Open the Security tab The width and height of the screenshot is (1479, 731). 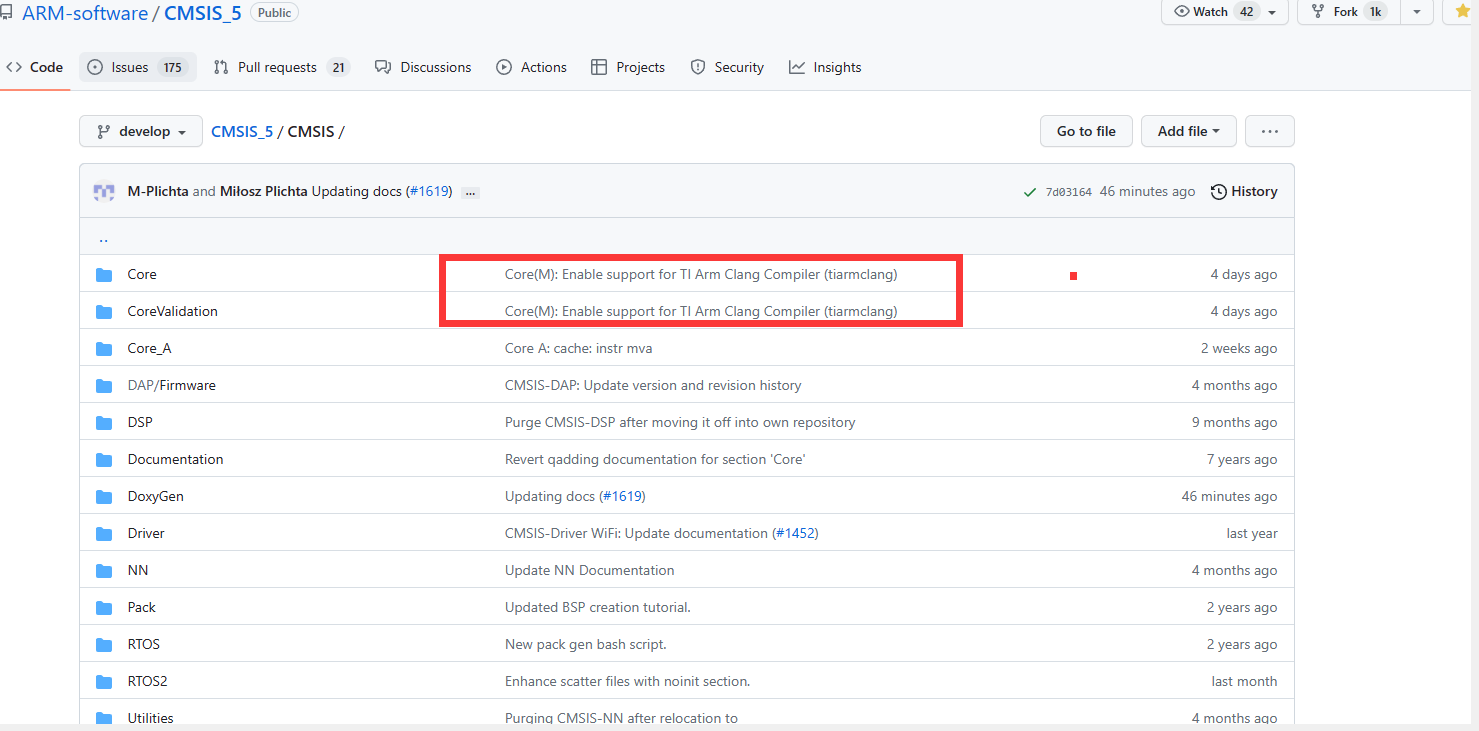[x=727, y=68]
